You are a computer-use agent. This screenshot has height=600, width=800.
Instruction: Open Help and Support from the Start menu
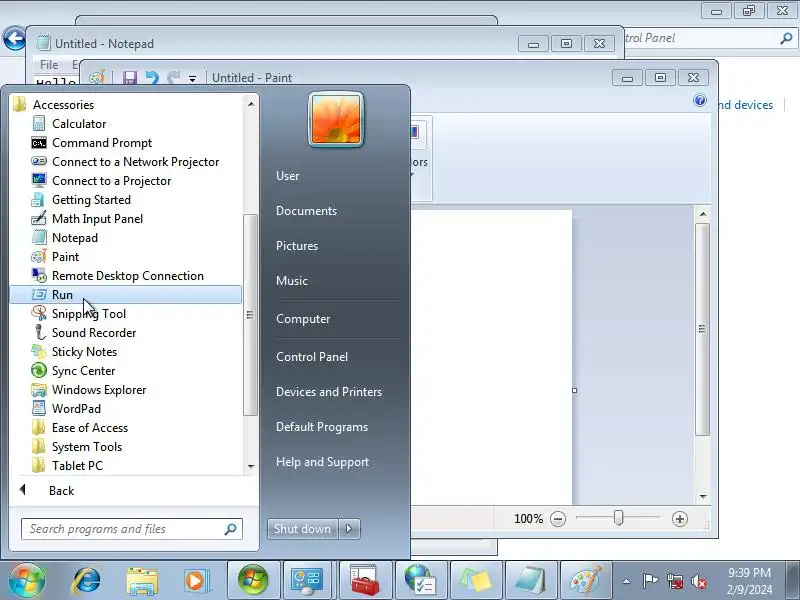click(x=322, y=462)
